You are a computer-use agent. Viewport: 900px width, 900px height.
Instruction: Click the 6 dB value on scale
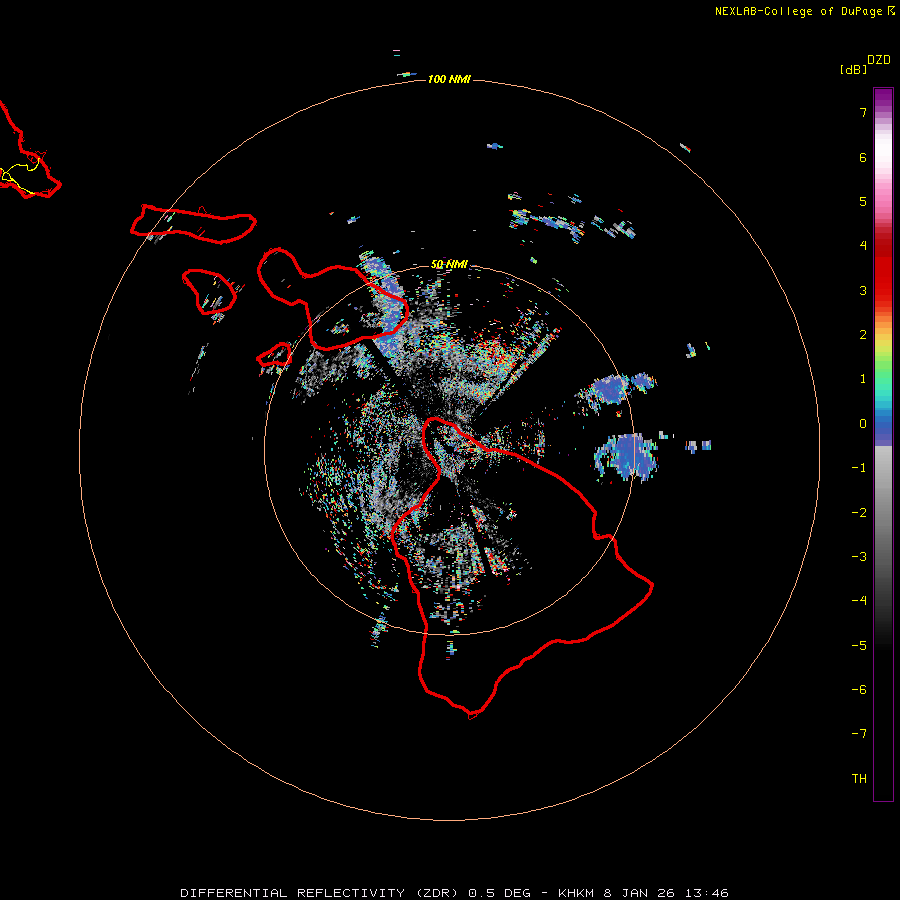tap(863, 157)
